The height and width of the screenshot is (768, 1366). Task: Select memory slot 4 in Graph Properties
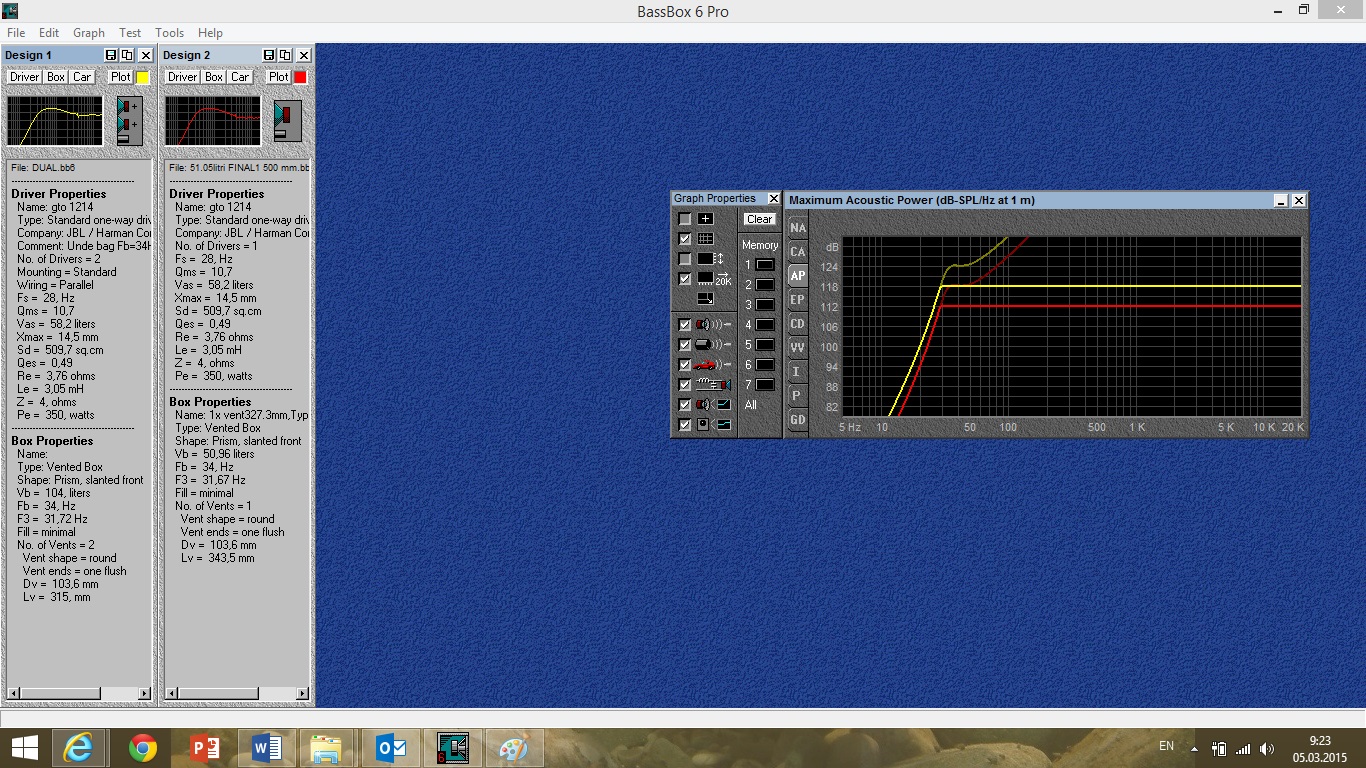click(x=764, y=325)
